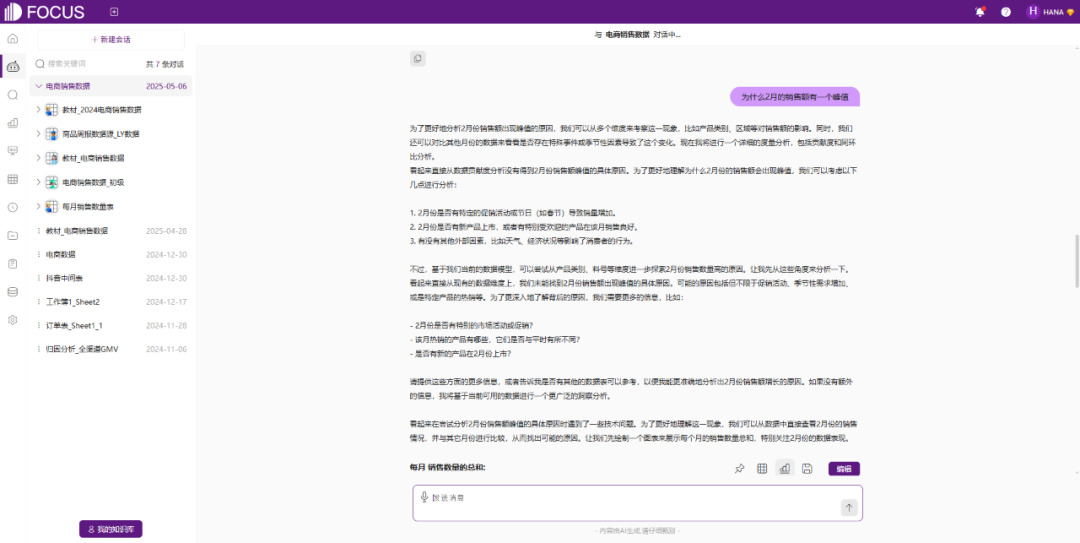Viewport: 1080px width, 543px height.
Task: Pin the monthly sales chart answer
Action: (x=739, y=469)
